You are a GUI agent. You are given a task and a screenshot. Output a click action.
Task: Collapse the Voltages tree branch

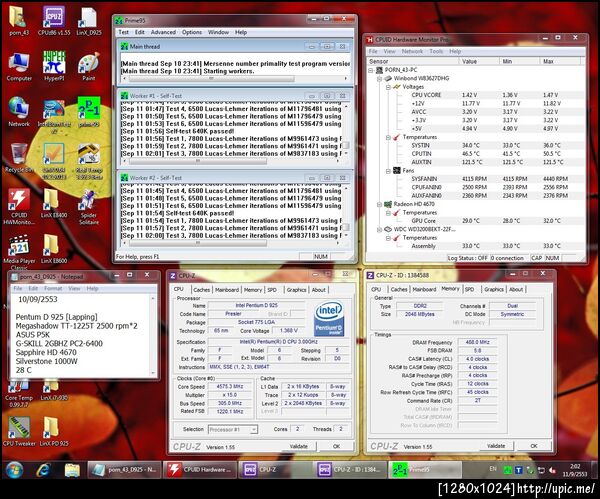click(388, 87)
